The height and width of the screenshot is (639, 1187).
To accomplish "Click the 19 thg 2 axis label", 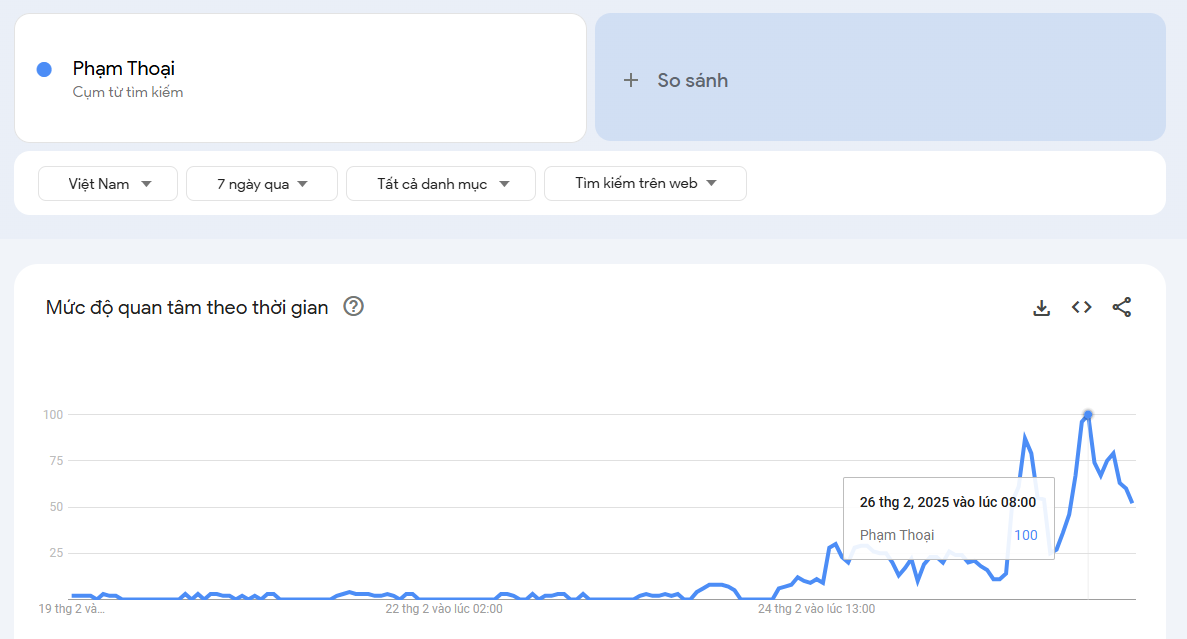I will (71, 608).
